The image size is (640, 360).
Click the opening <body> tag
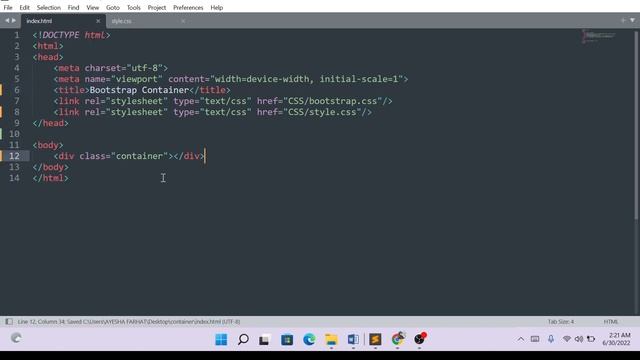(48, 145)
